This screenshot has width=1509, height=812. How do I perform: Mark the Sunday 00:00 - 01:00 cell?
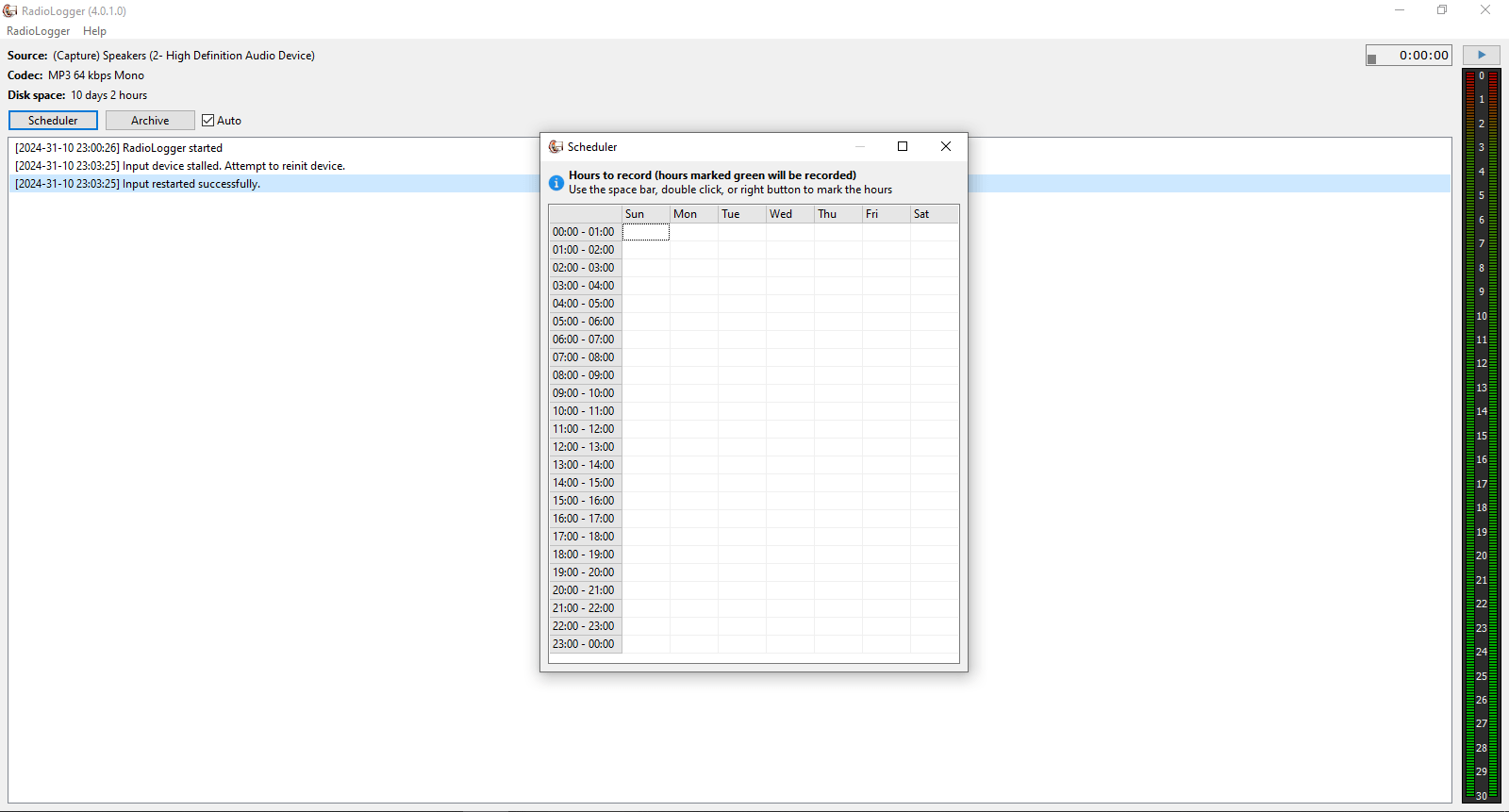click(646, 232)
